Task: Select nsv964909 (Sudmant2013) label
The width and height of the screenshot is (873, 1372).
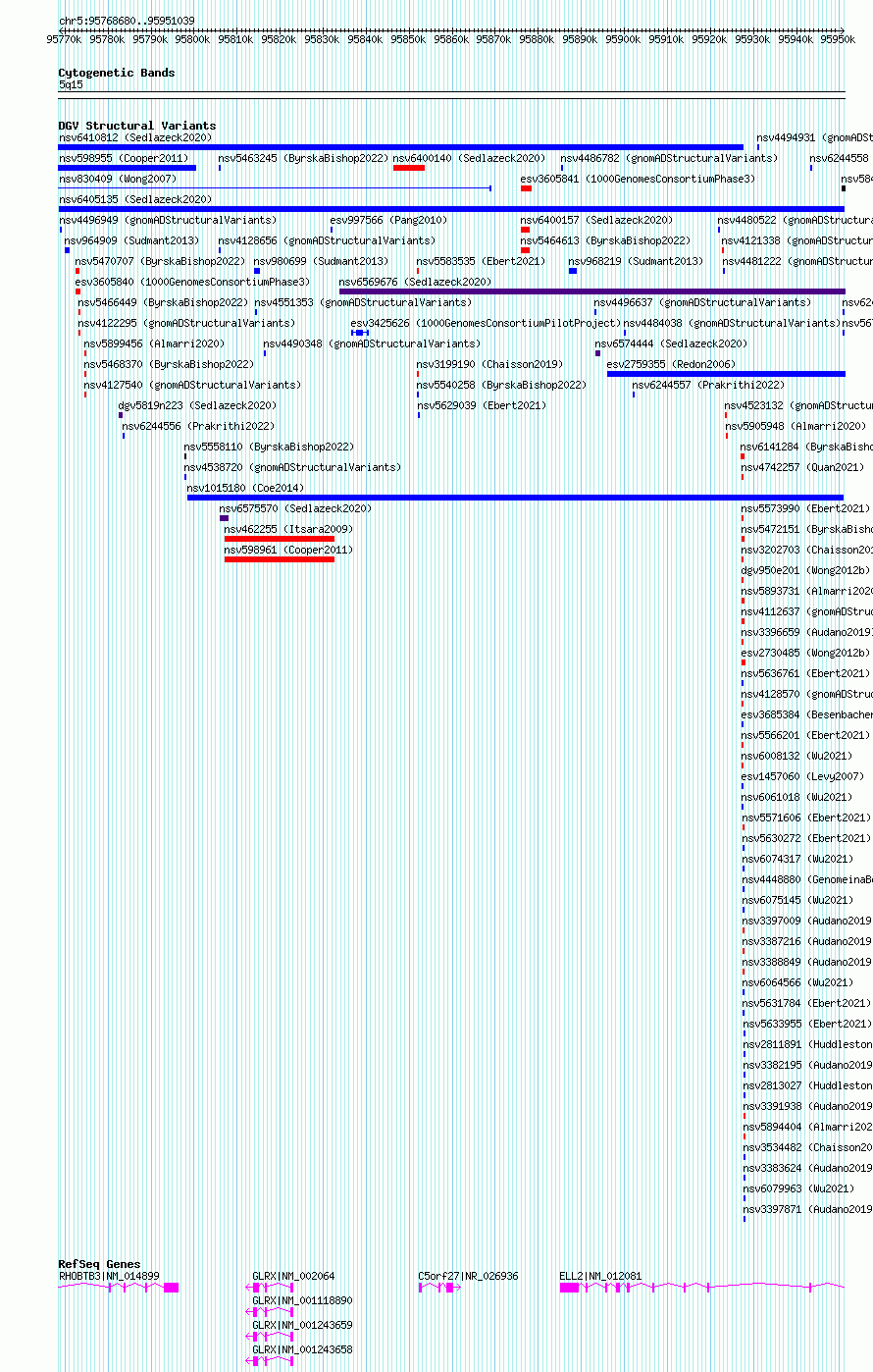Action: 131,240
